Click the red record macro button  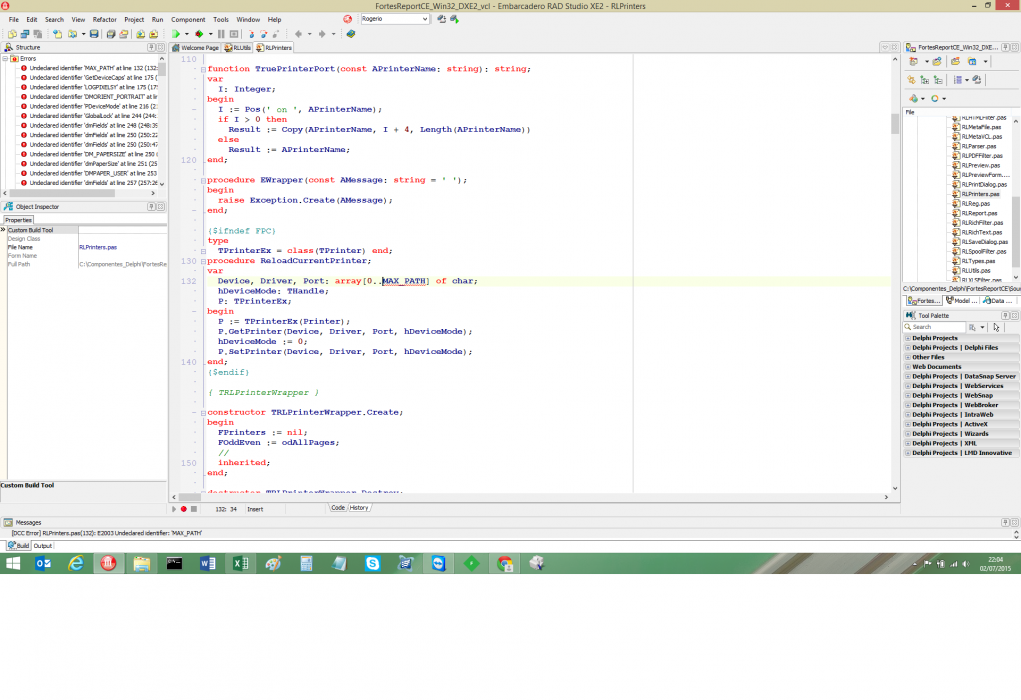184,509
